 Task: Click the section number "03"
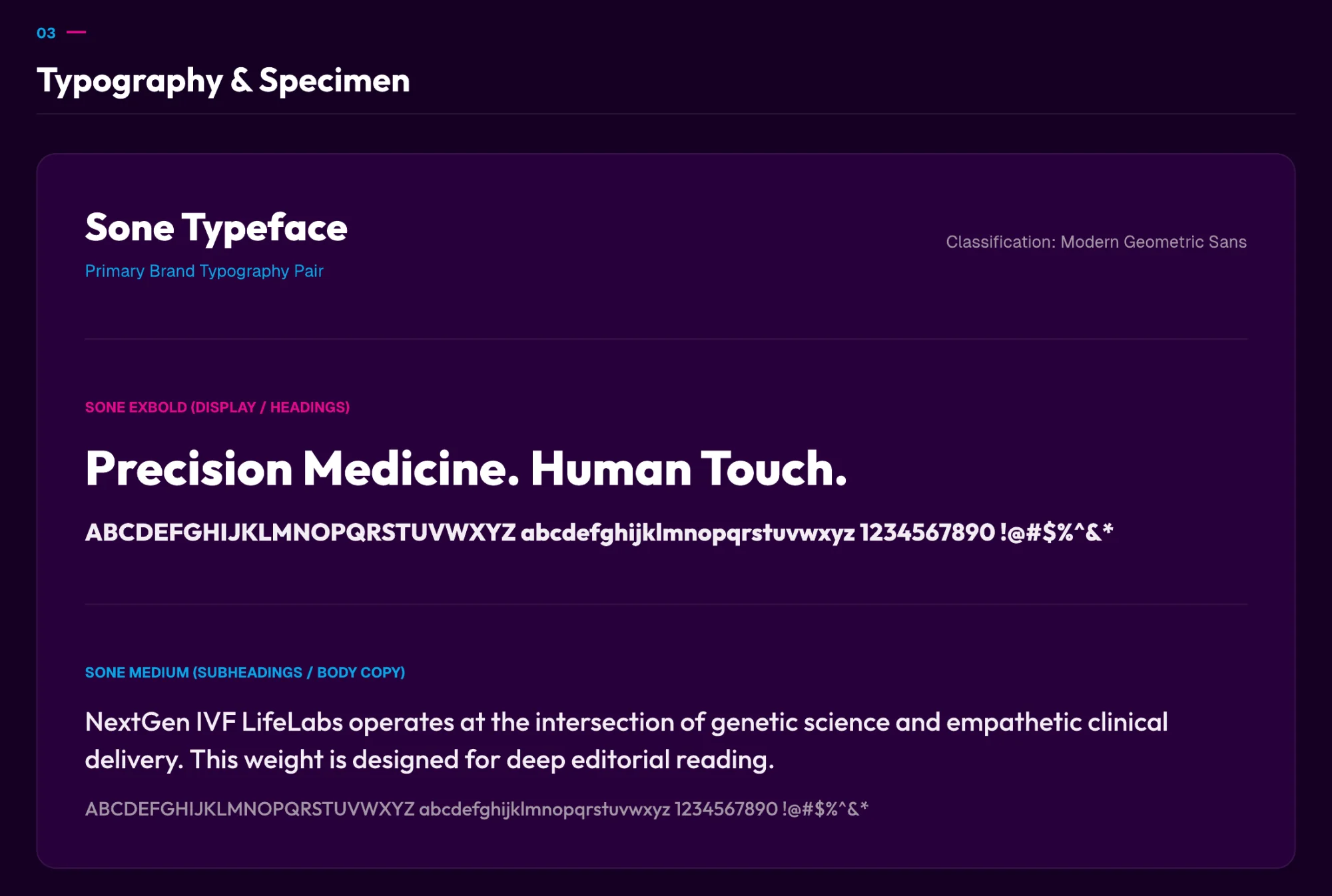pos(46,33)
